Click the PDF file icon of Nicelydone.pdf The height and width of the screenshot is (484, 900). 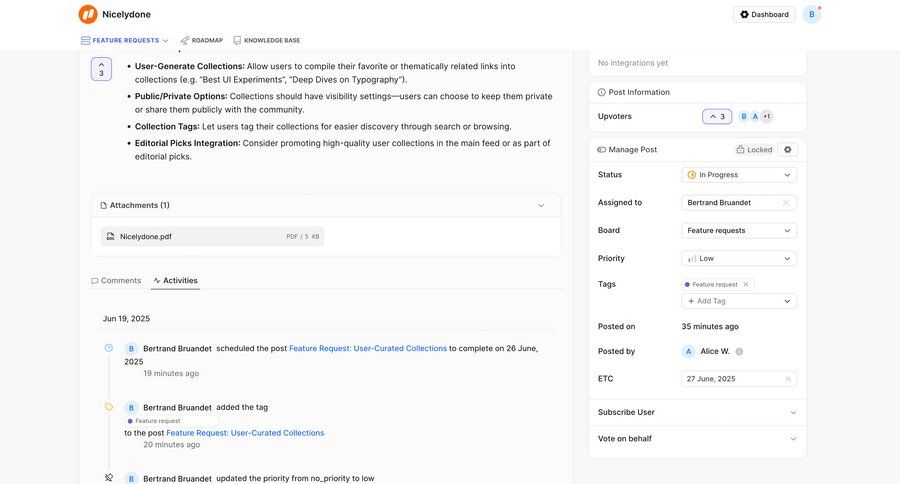(x=110, y=237)
